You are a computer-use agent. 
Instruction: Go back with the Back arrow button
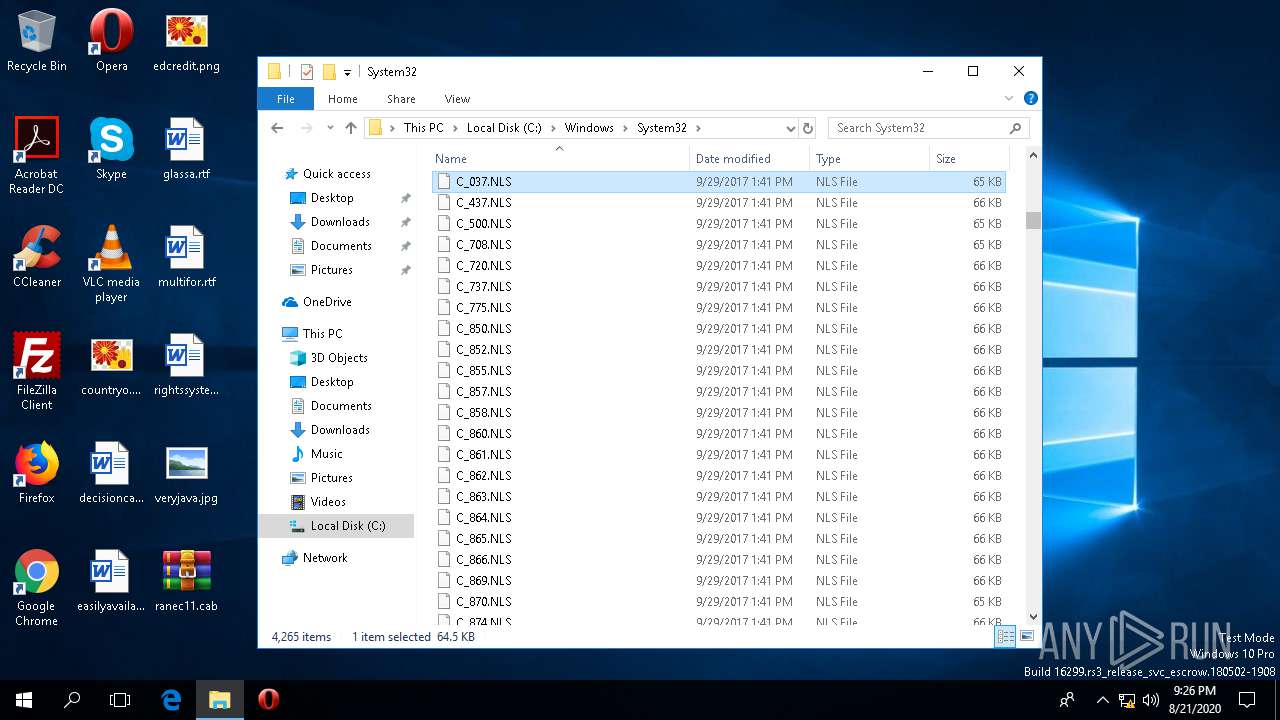[277, 128]
